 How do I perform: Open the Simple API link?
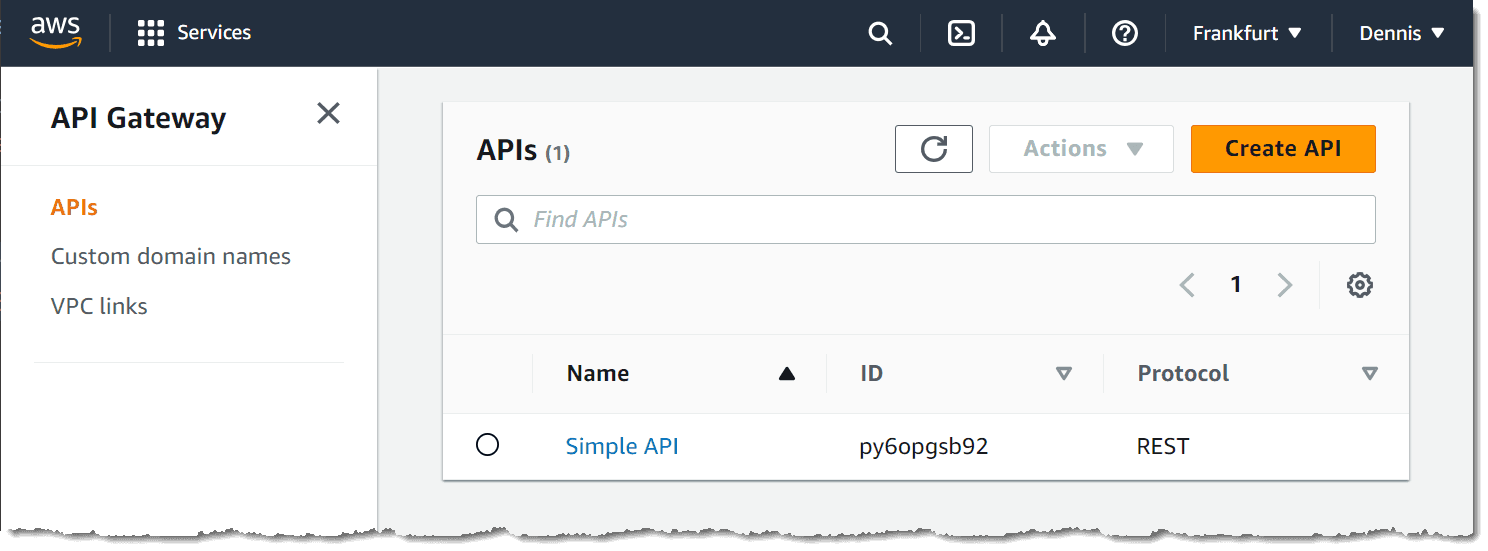(622, 446)
